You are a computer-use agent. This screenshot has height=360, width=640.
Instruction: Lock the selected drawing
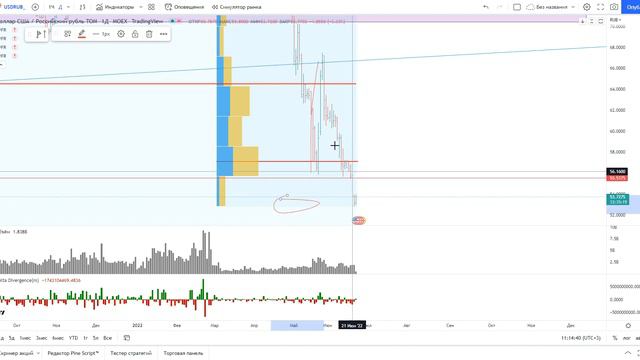(135, 34)
